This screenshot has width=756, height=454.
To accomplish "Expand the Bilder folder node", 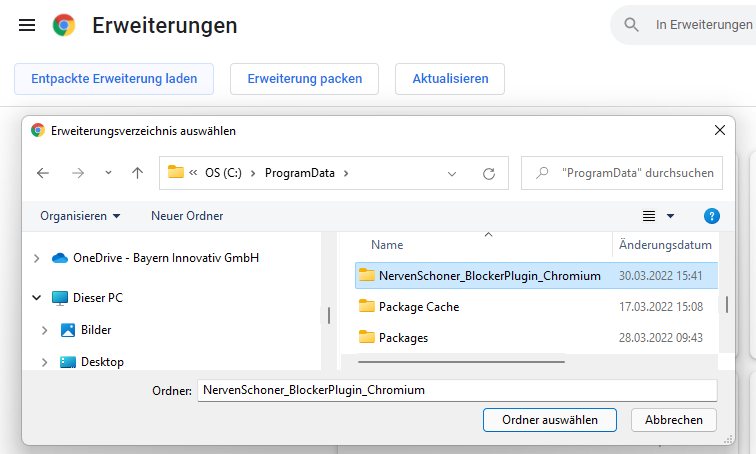I will pos(45,330).
